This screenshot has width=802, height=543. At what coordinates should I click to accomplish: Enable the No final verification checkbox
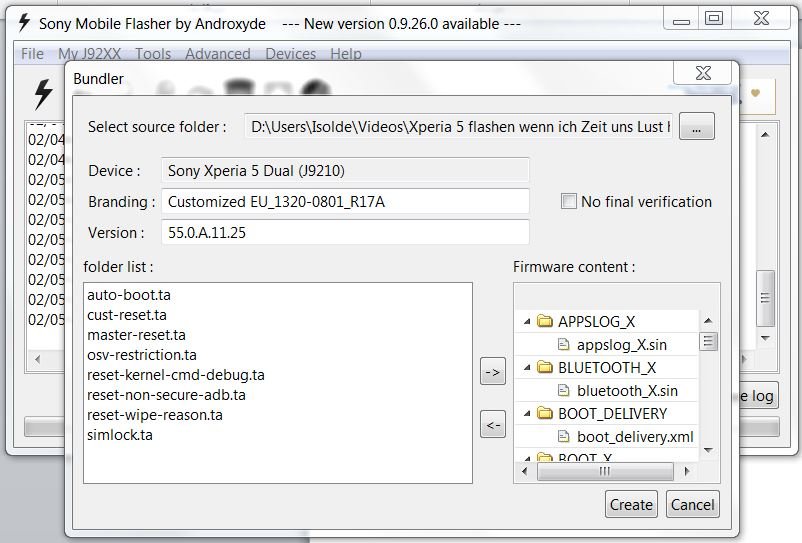(x=568, y=201)
